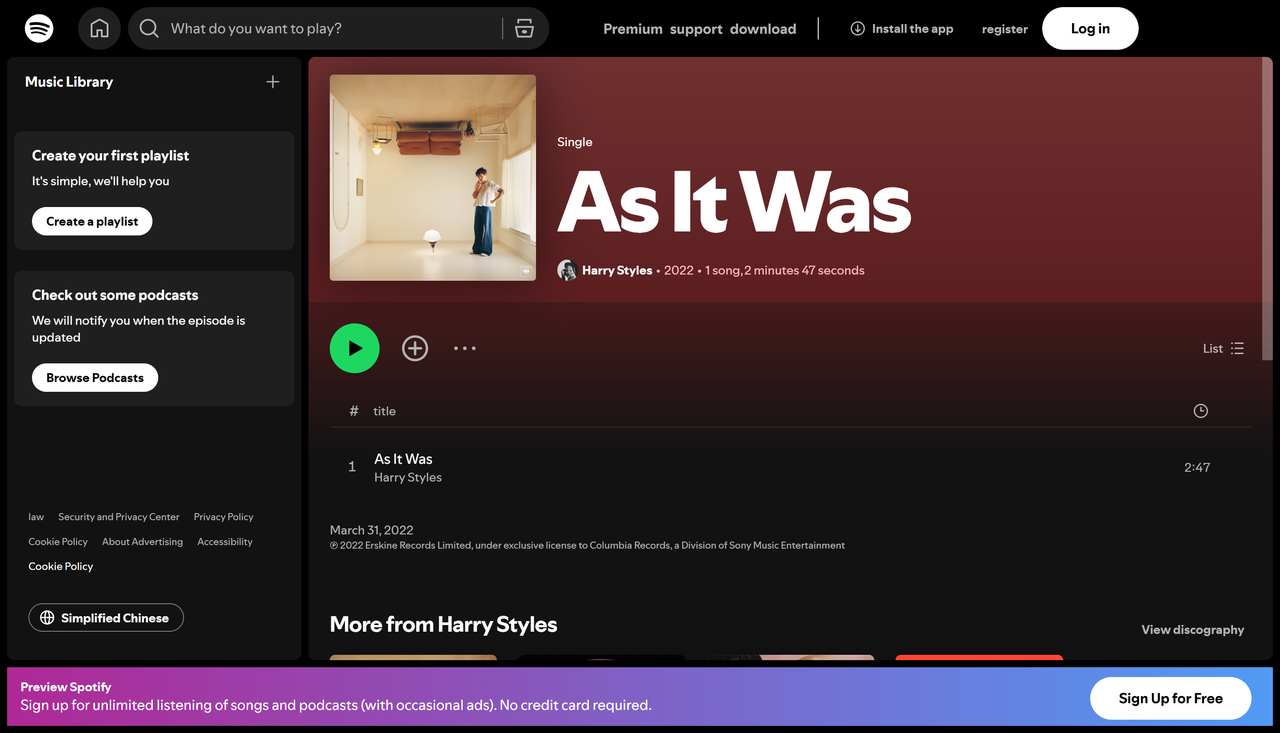Click the Log in button
Image resolution: width=1280 pixels, height=733 pixels.
1090,28
